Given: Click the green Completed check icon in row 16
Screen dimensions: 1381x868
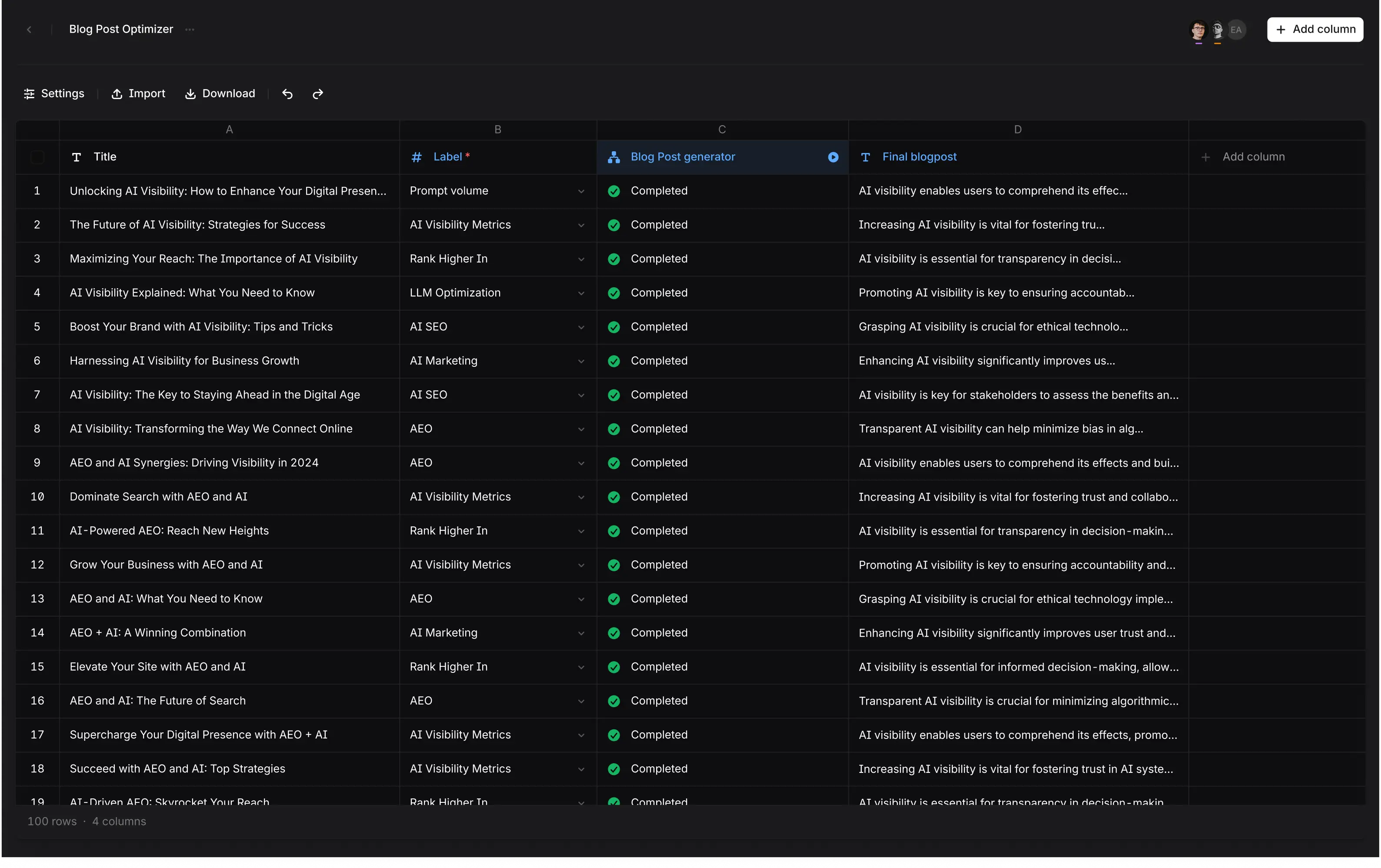Looking at the screenshot, I should [614, 701].
